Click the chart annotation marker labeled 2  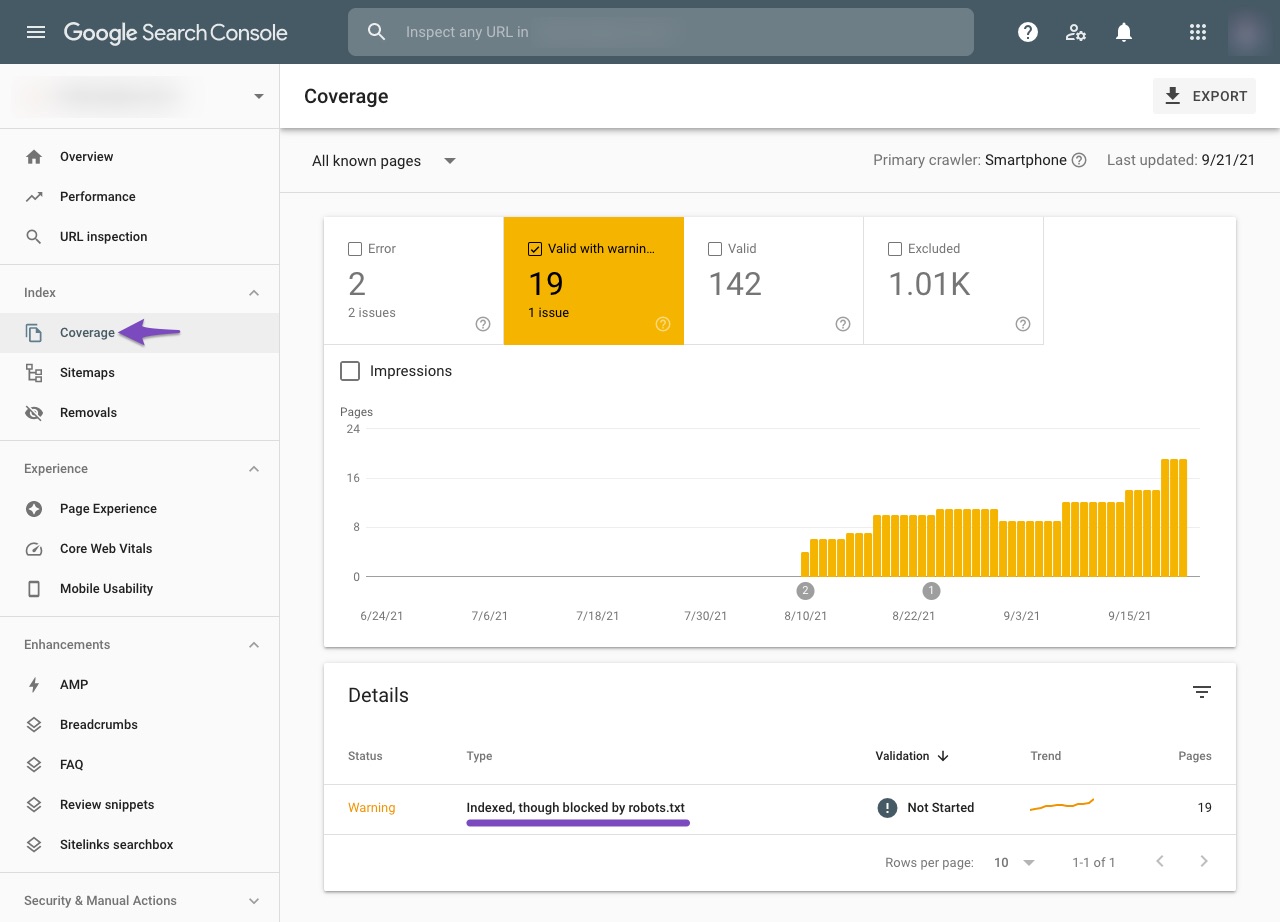coord(805,590)
